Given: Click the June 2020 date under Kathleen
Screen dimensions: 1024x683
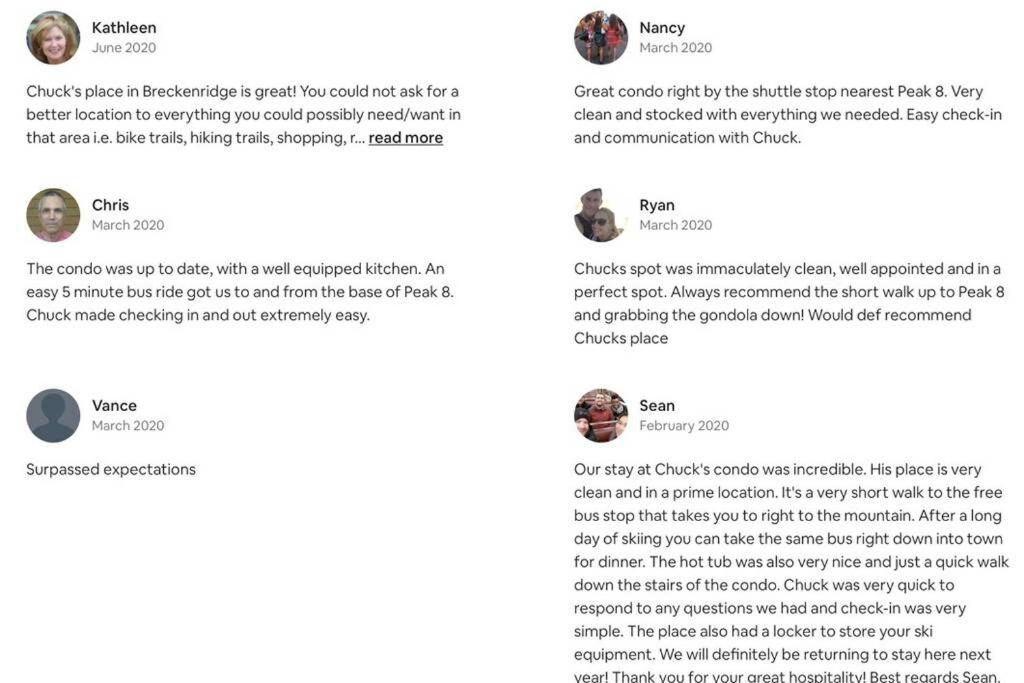Looking at the screenshot, I should pyautogui.click(x=124, y=48).
